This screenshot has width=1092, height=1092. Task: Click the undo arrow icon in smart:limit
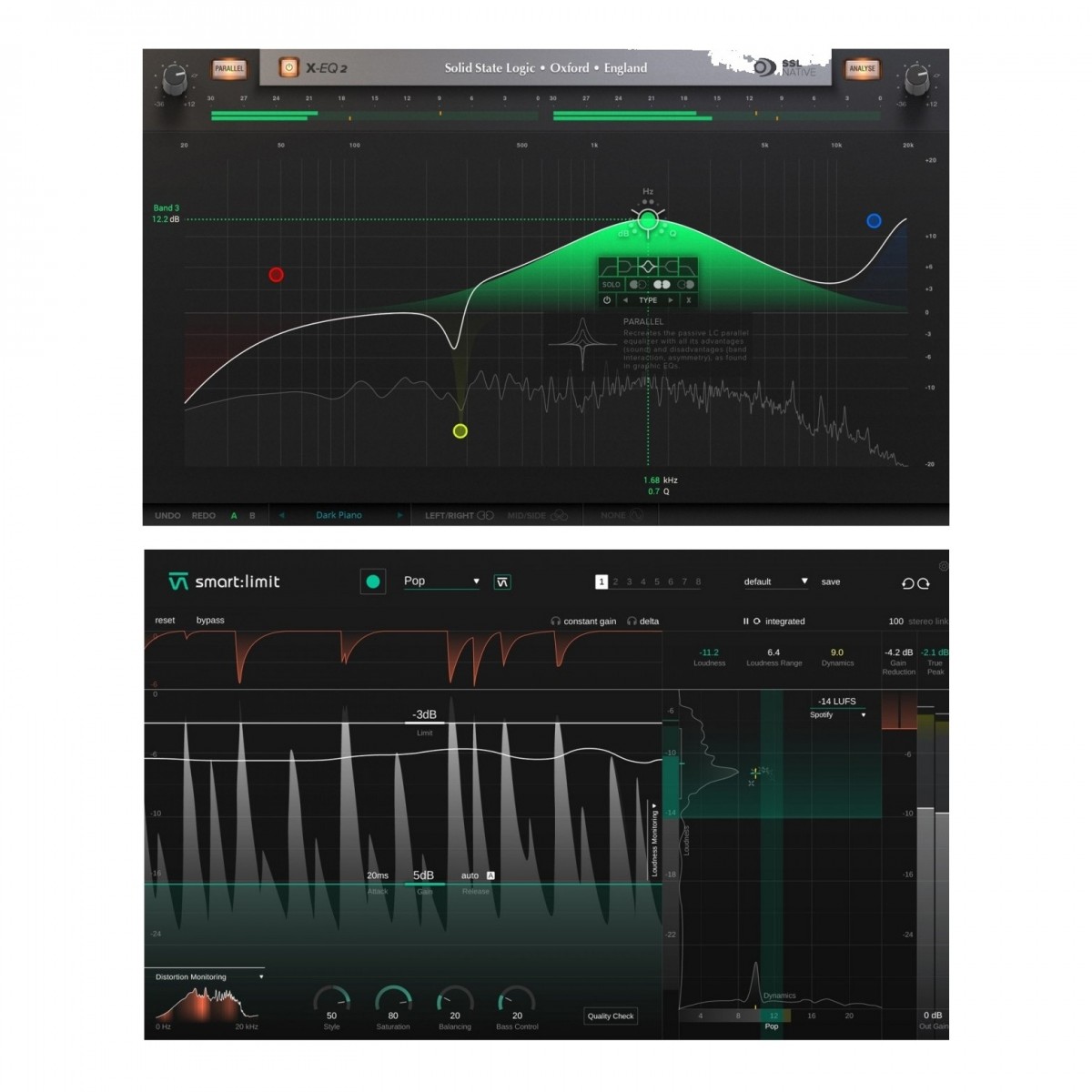pyautogui.click(x=906, y=583)
